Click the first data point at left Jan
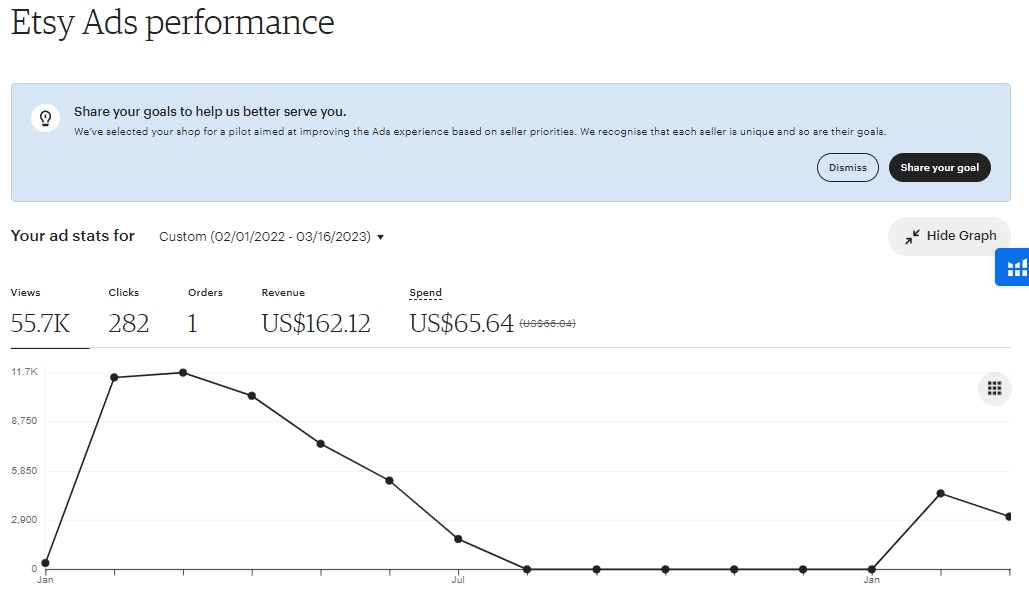 tap(45, 563)
